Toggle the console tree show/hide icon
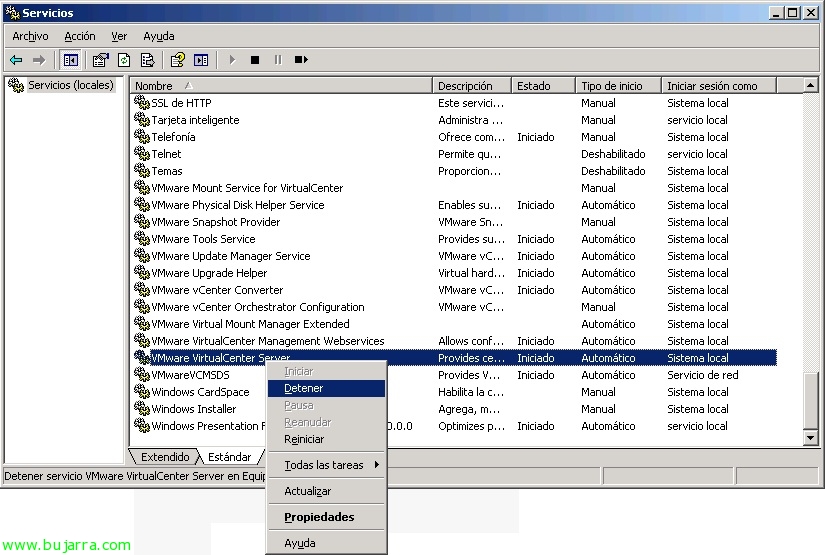Screen dimensions: 825x555 71,60
